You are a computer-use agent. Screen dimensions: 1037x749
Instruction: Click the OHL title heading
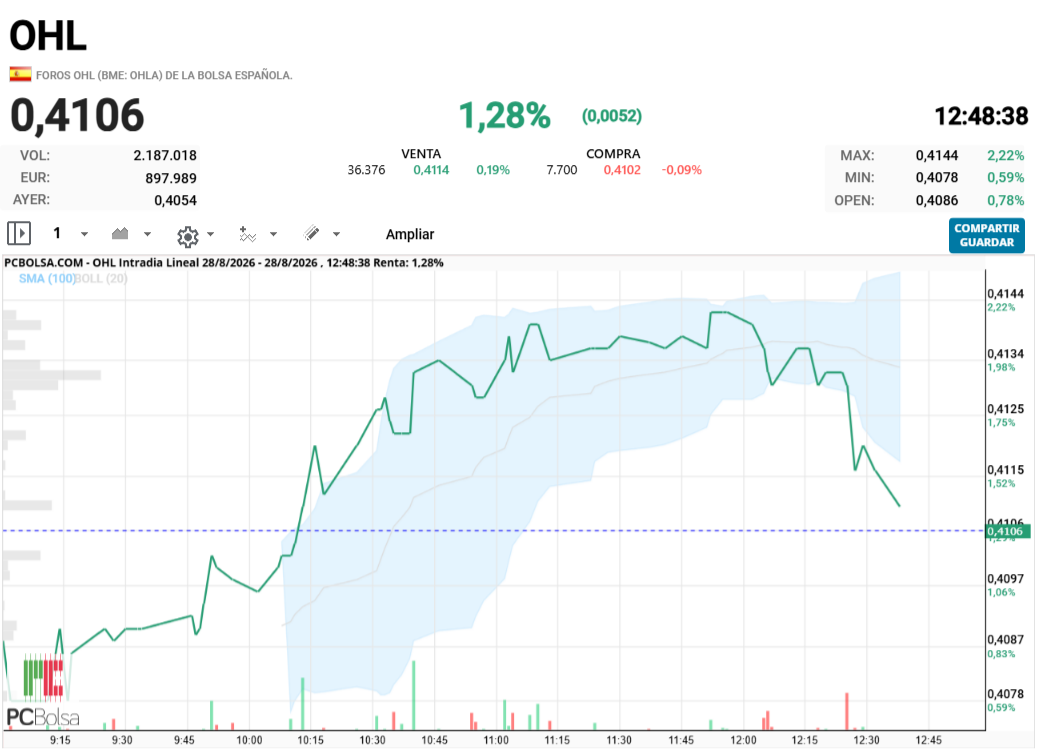pyautogui.click(x=48, y=35)
